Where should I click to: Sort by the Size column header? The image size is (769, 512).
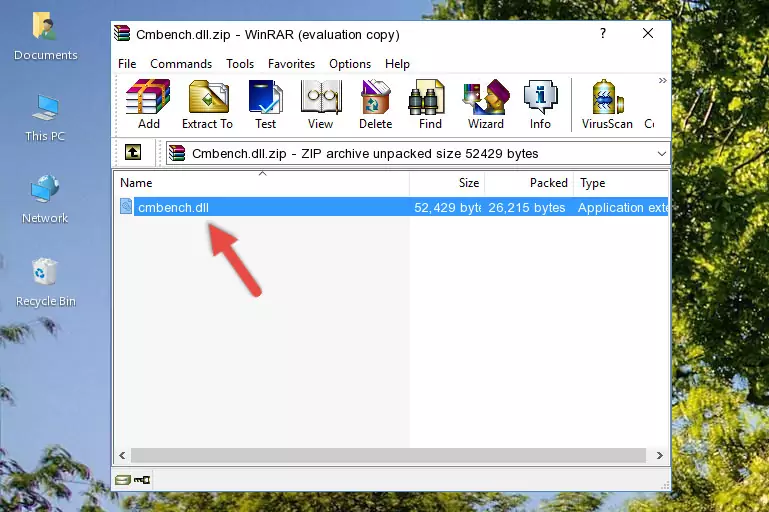click(x=447, y=183)
